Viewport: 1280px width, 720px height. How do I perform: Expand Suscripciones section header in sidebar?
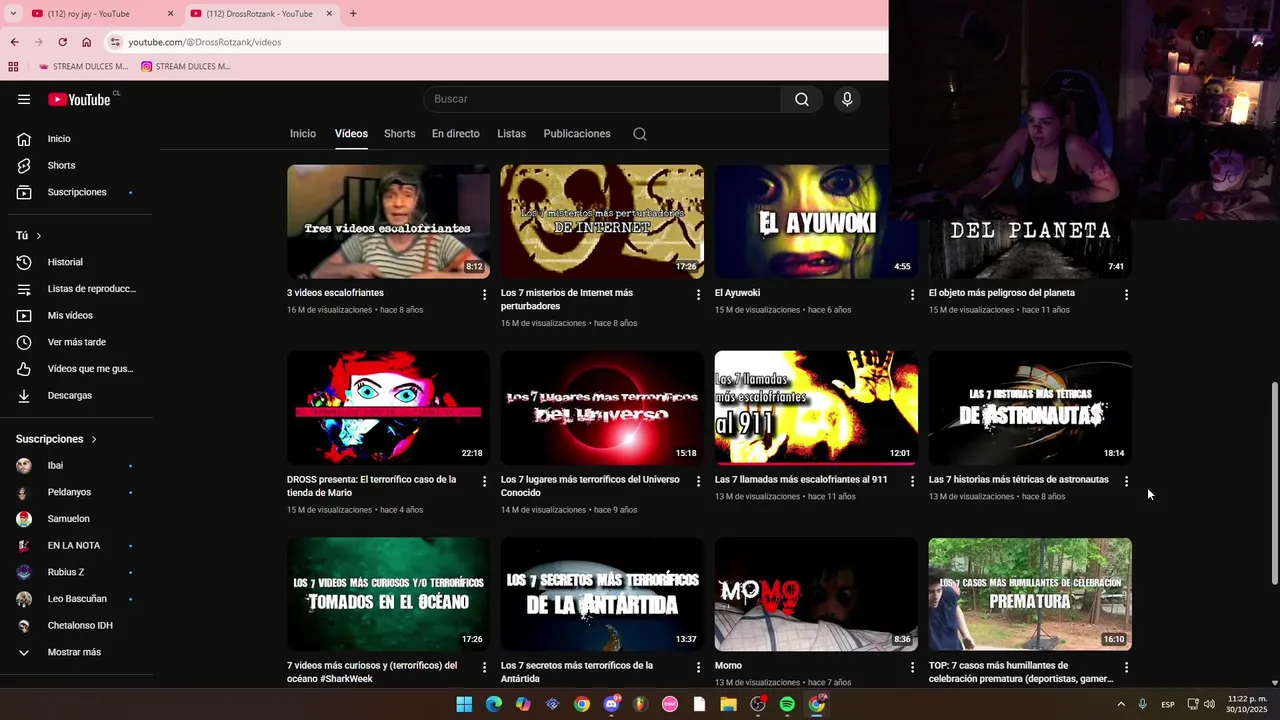[57, 439]
